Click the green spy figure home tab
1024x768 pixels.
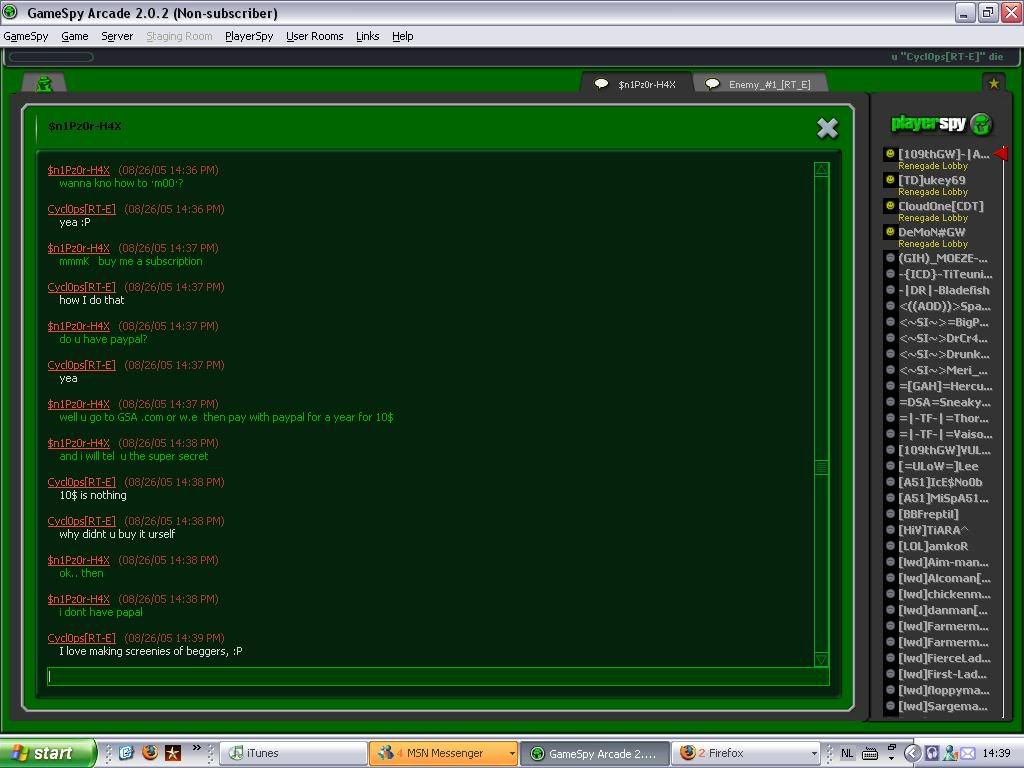[44, 84]
